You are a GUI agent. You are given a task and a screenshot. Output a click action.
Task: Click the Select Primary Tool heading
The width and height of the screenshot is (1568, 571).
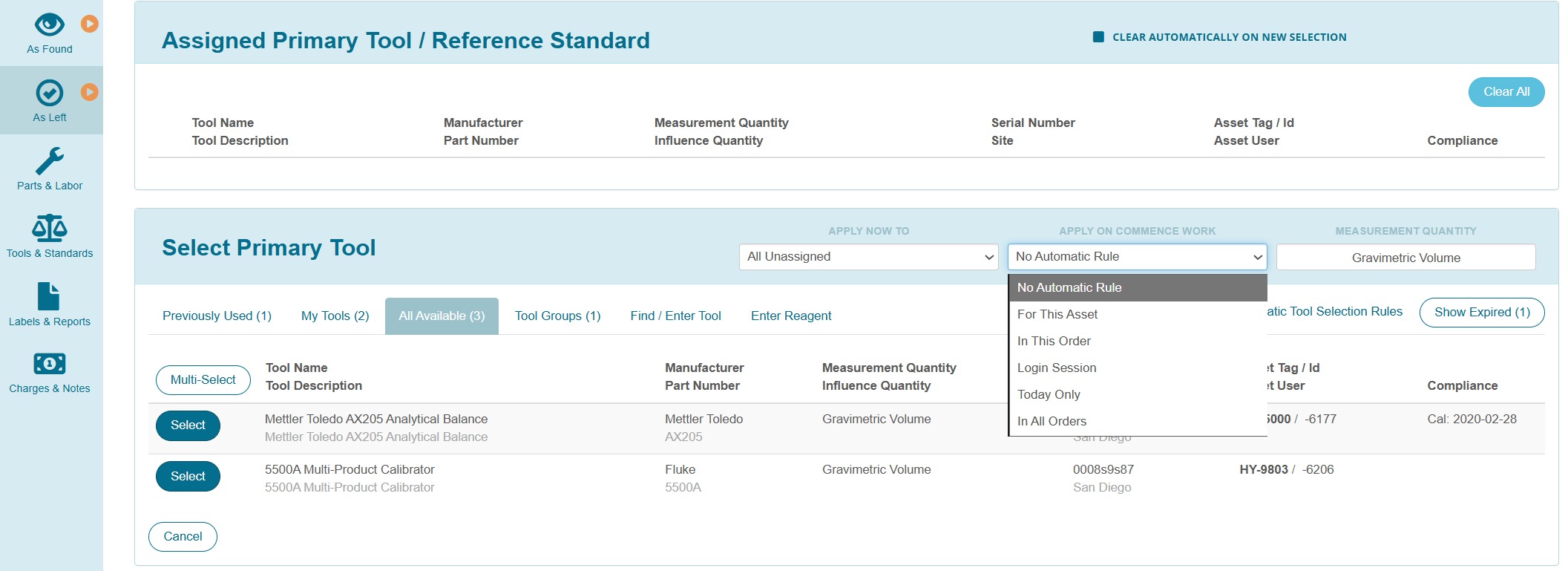pos(269,247)
